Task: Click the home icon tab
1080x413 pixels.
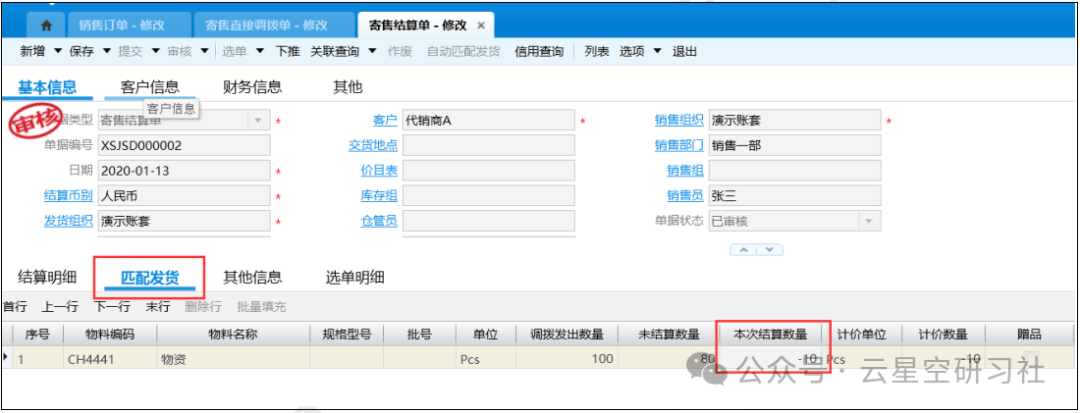Action: tap(46, 25)
